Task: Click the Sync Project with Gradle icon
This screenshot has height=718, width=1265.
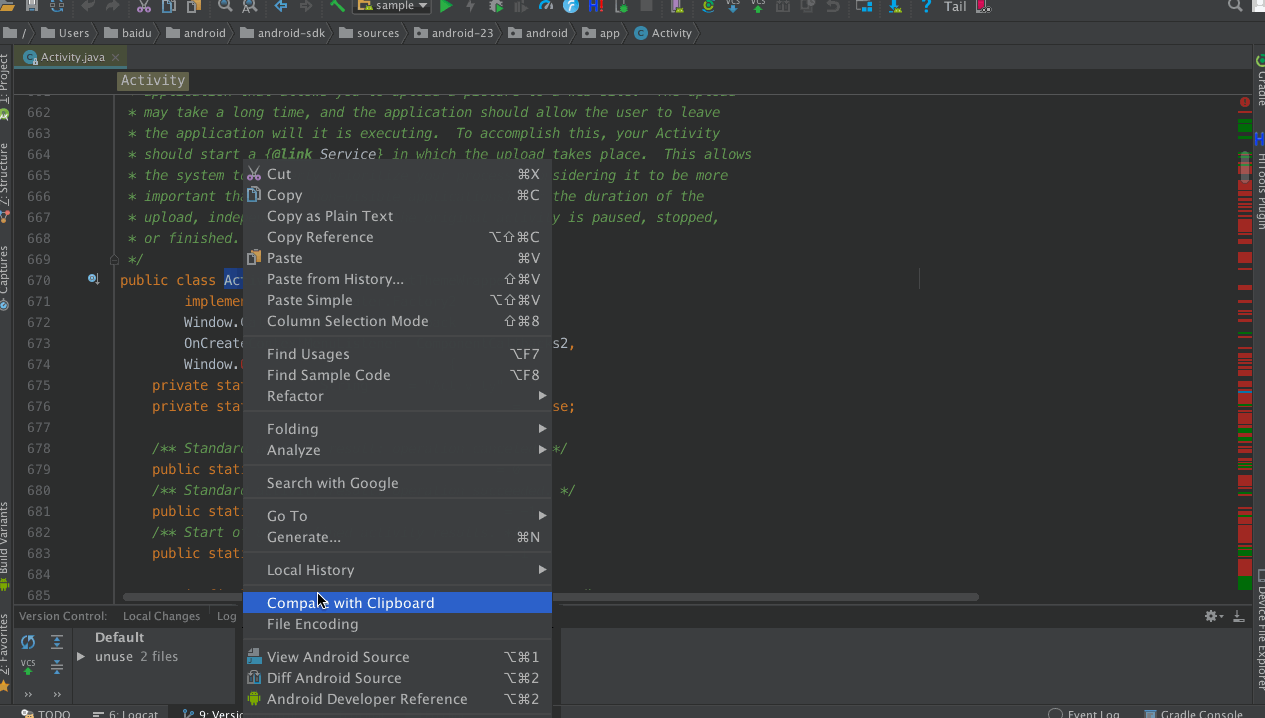Action: click(709, 6)
